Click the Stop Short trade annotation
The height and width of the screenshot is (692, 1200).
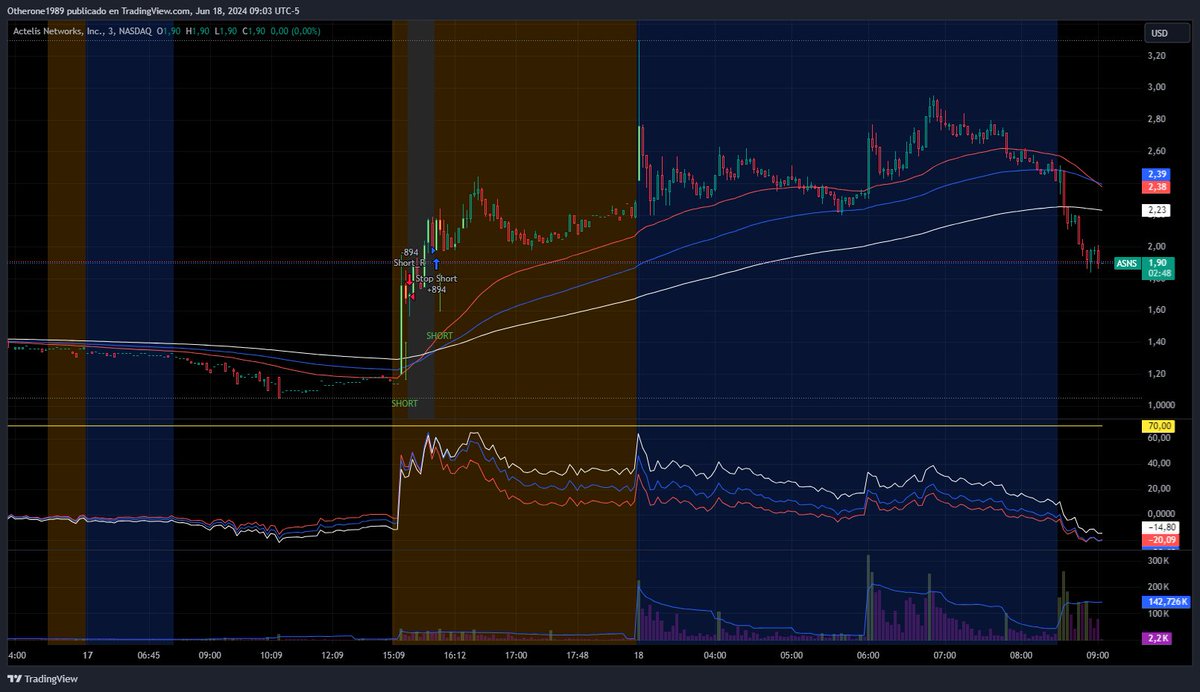click(x=436, y=278)
